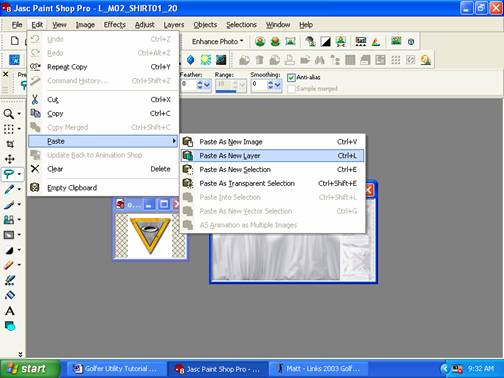
Task: Click the triangle logo image thumbnail
Action: [x=149, y=236]
